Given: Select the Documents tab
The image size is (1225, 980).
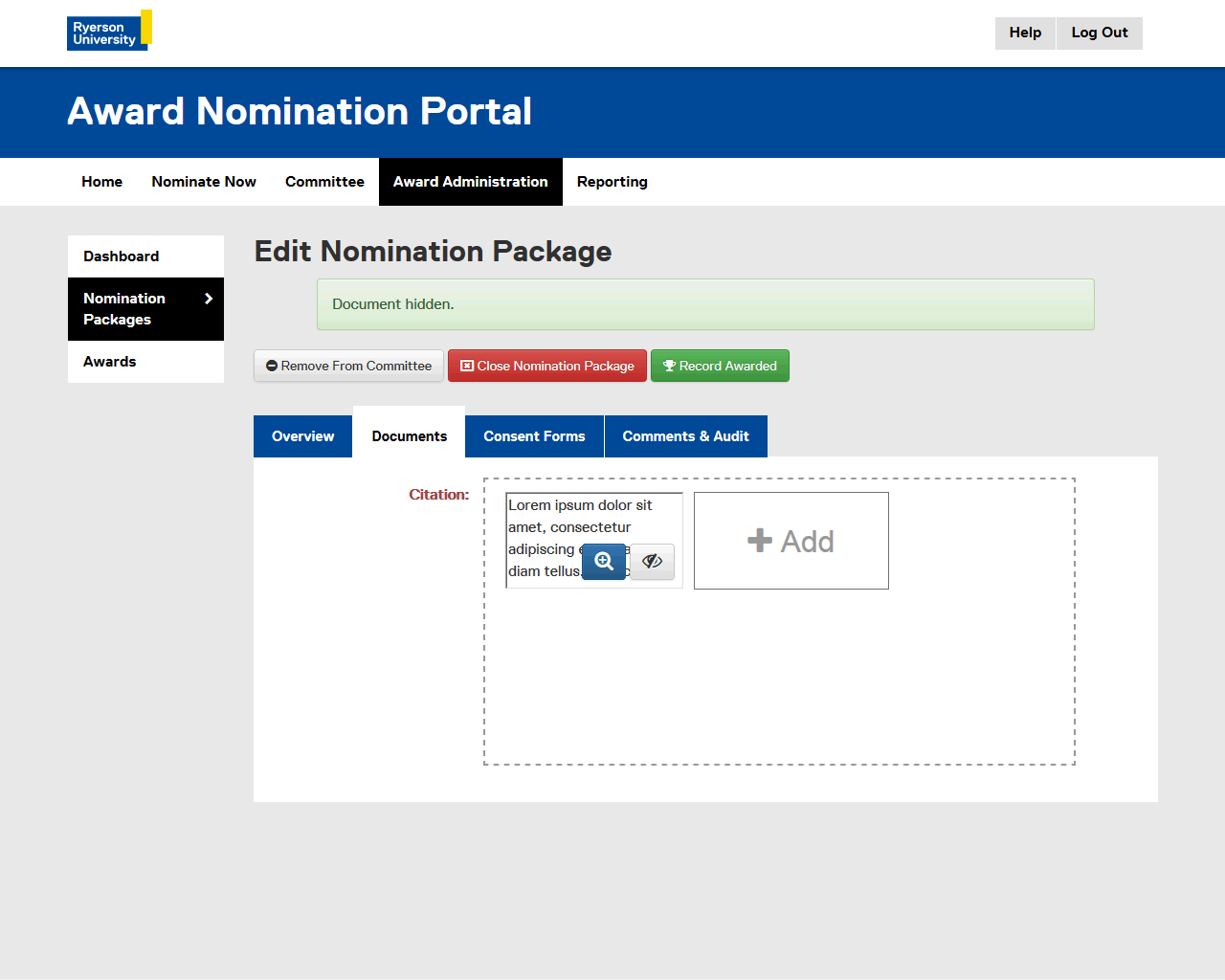Looking at the screenshot, I should 409,436.
